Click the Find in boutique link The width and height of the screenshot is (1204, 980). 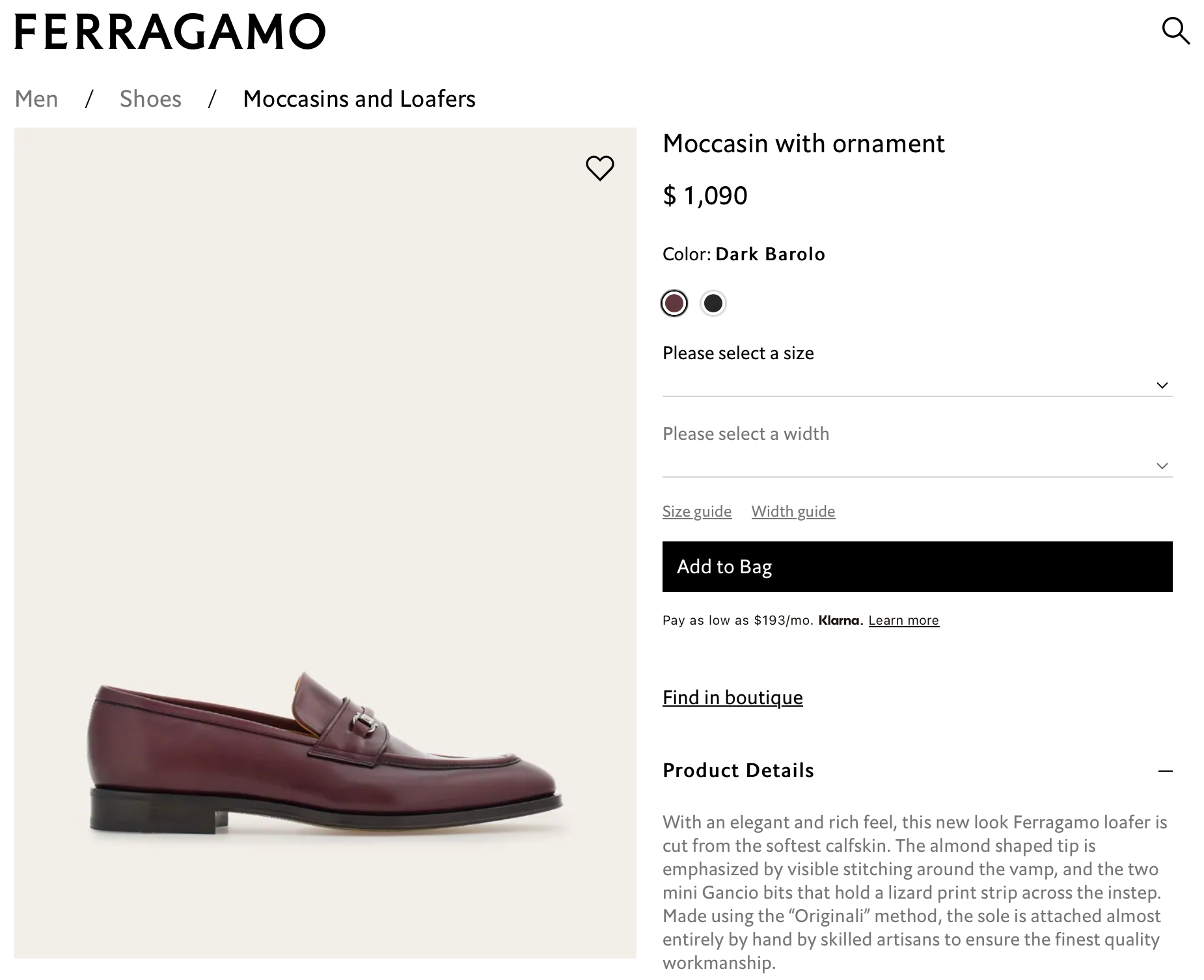[732, 697]
